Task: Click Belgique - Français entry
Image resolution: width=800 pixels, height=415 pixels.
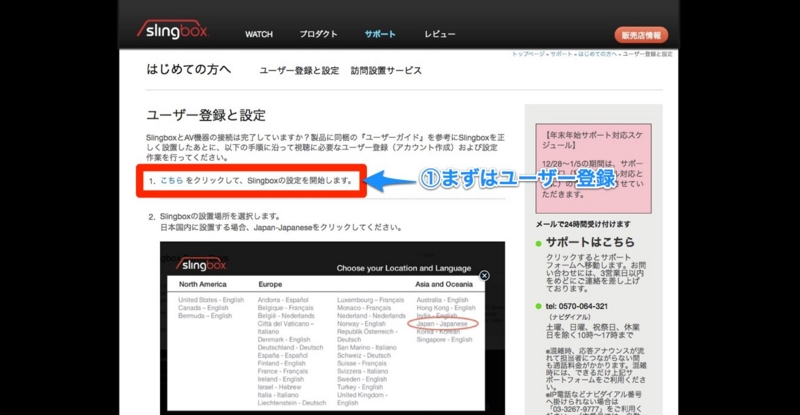Action: coord(286,308)
